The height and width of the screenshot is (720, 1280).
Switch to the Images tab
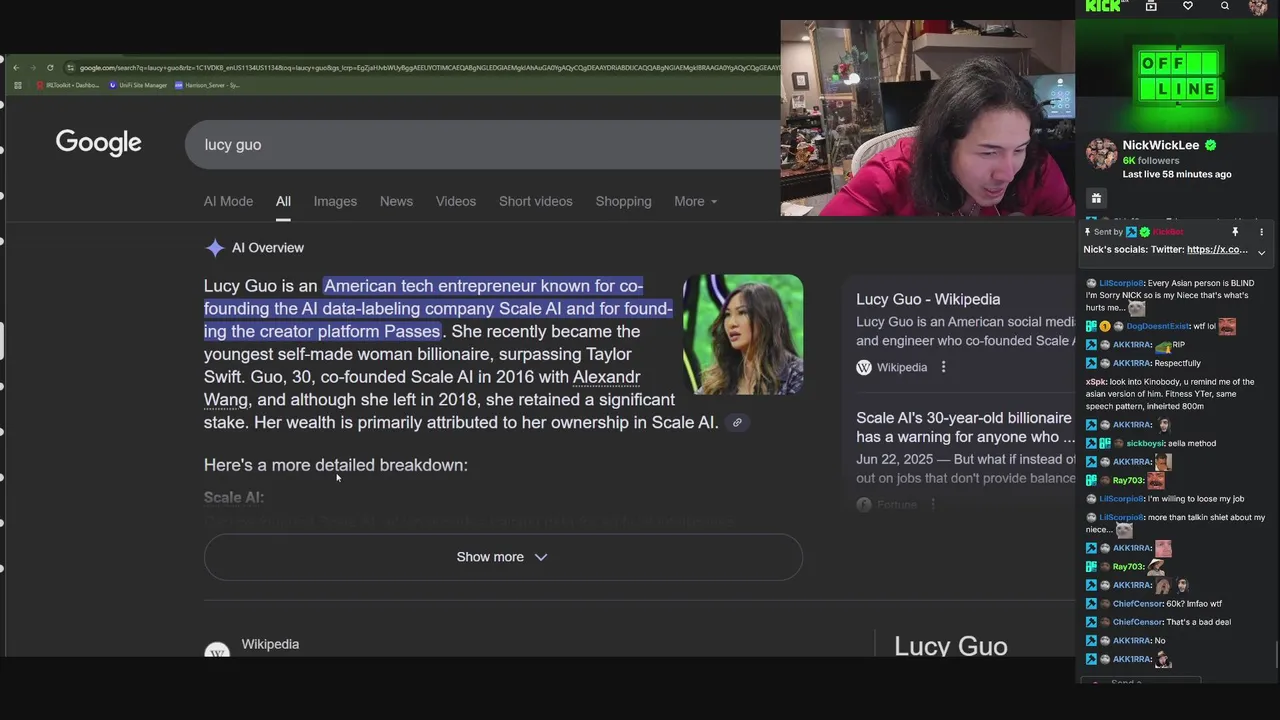pos(335,201)
